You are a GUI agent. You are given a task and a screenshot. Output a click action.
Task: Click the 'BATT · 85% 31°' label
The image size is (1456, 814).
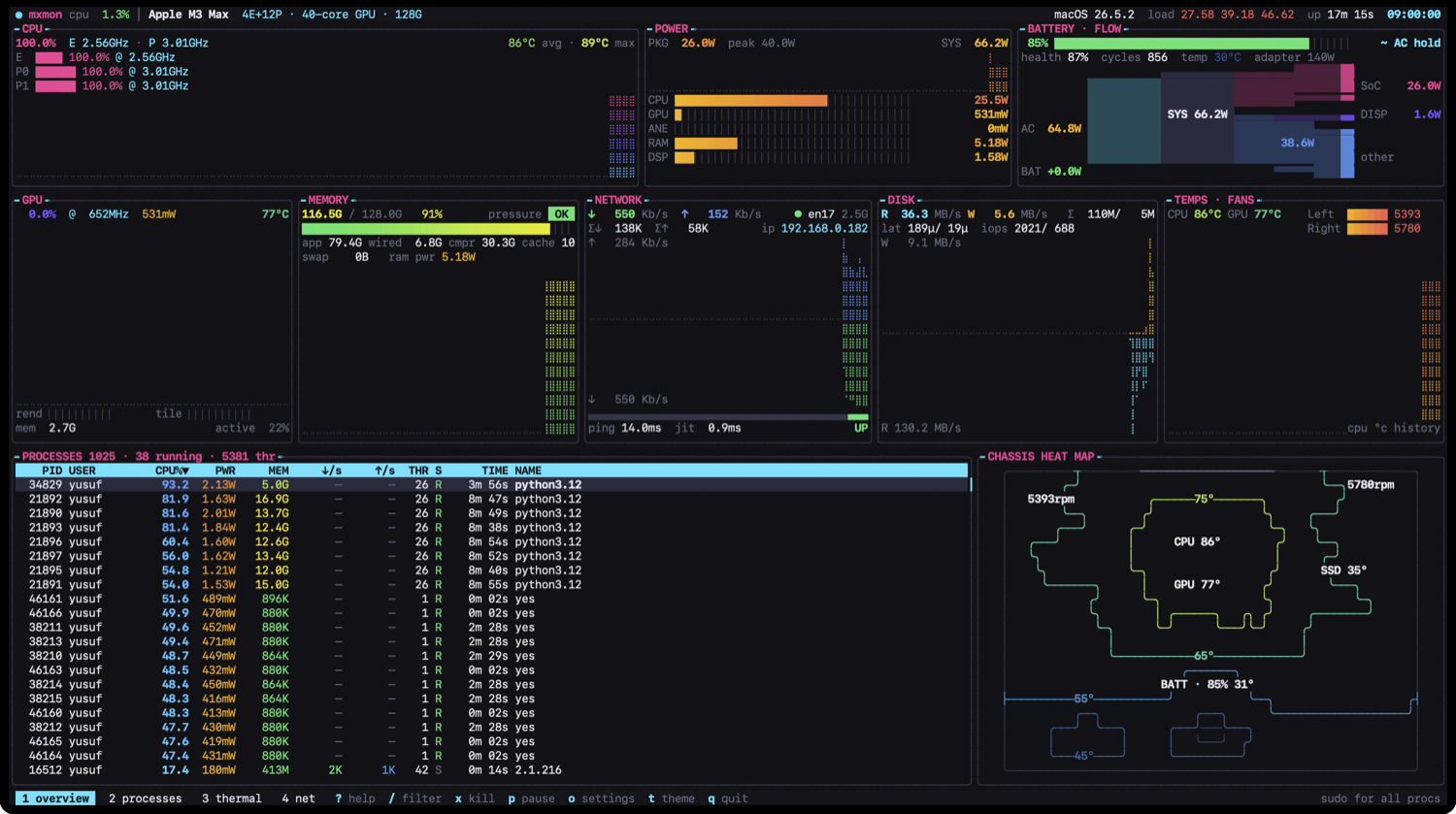[1207, 684]
